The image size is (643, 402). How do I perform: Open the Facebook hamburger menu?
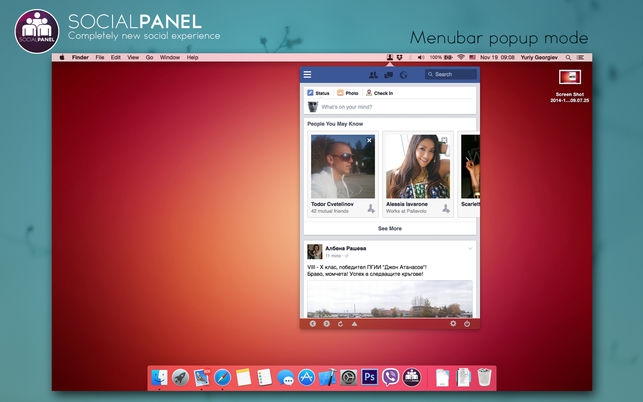[307, 74]
